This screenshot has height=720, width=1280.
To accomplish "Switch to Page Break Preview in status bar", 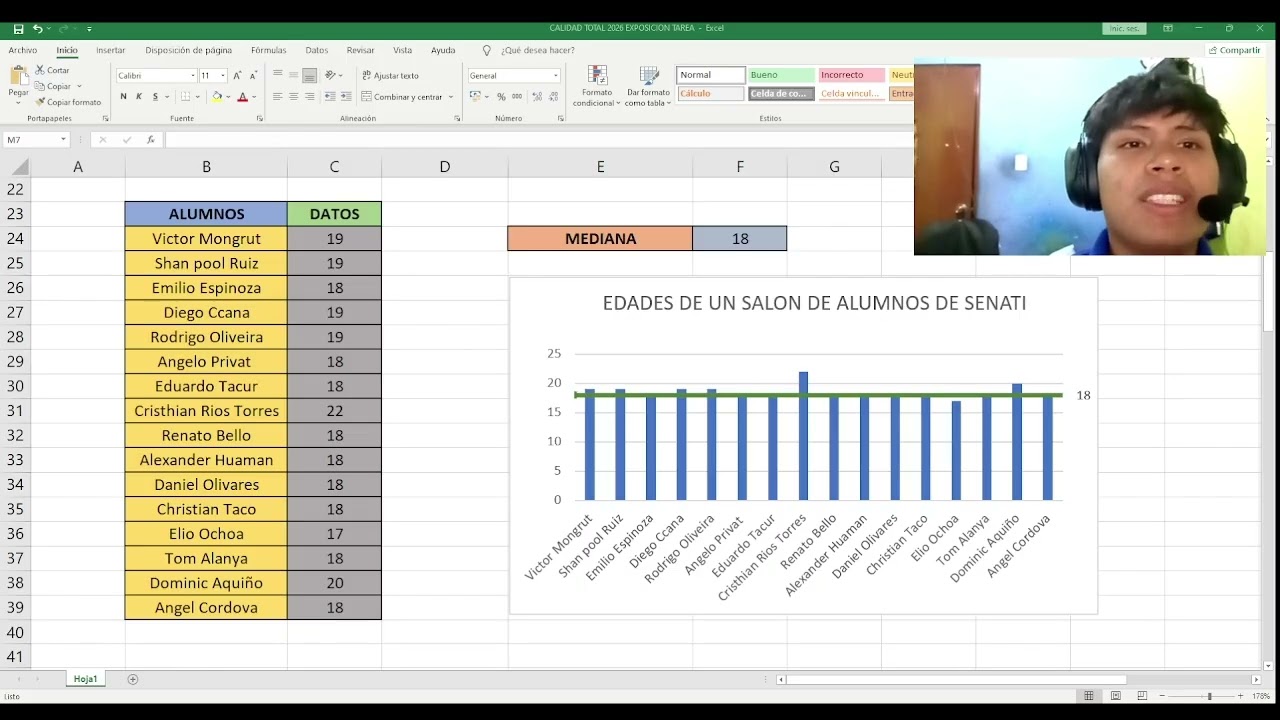I will (1142, 696).
